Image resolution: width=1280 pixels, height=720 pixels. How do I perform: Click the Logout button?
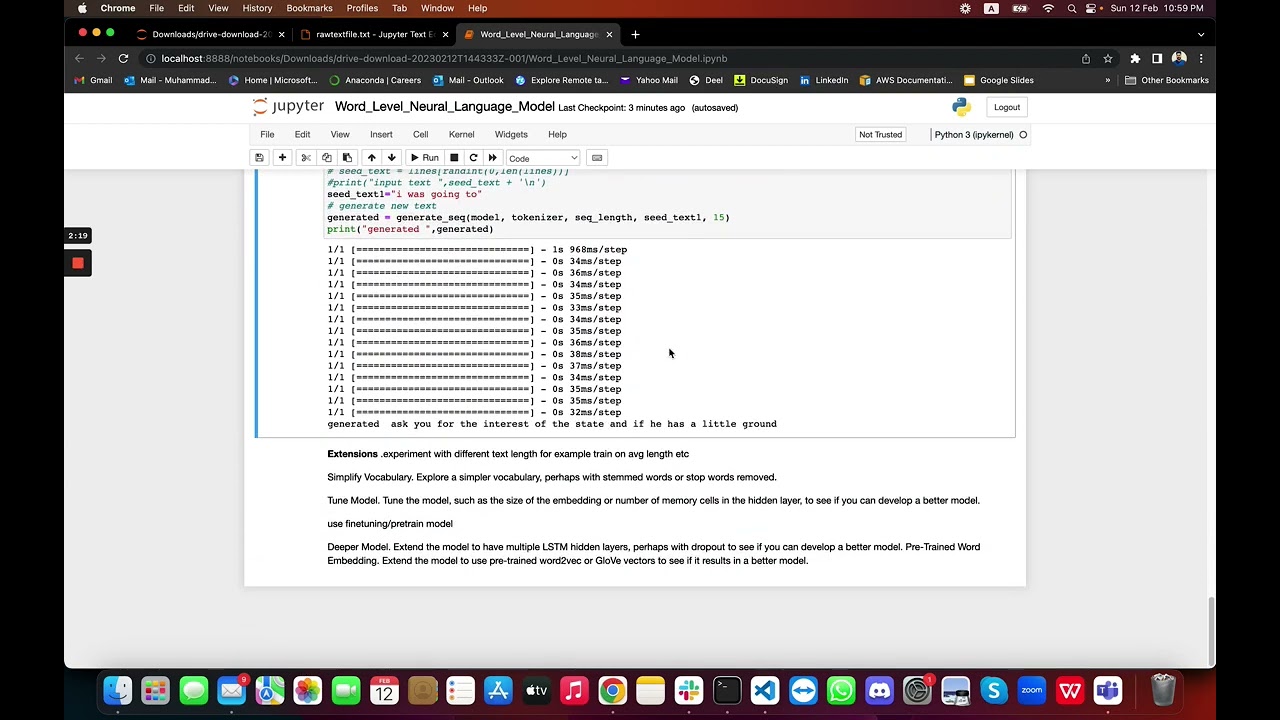1007,107
